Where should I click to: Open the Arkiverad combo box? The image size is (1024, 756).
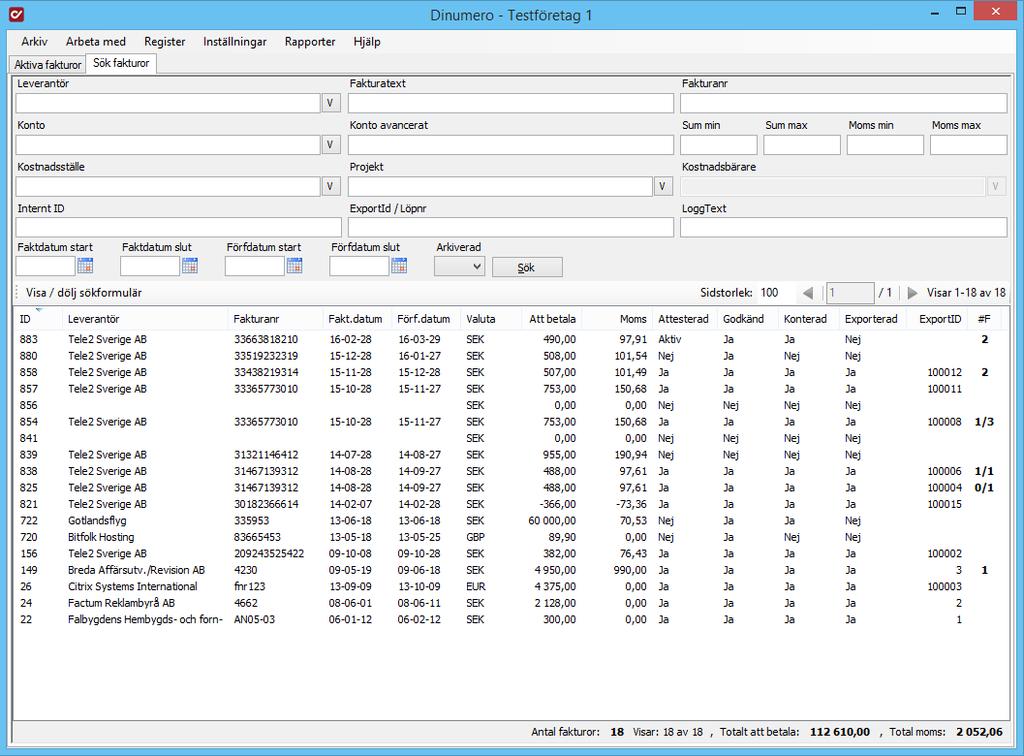(459, 266)
